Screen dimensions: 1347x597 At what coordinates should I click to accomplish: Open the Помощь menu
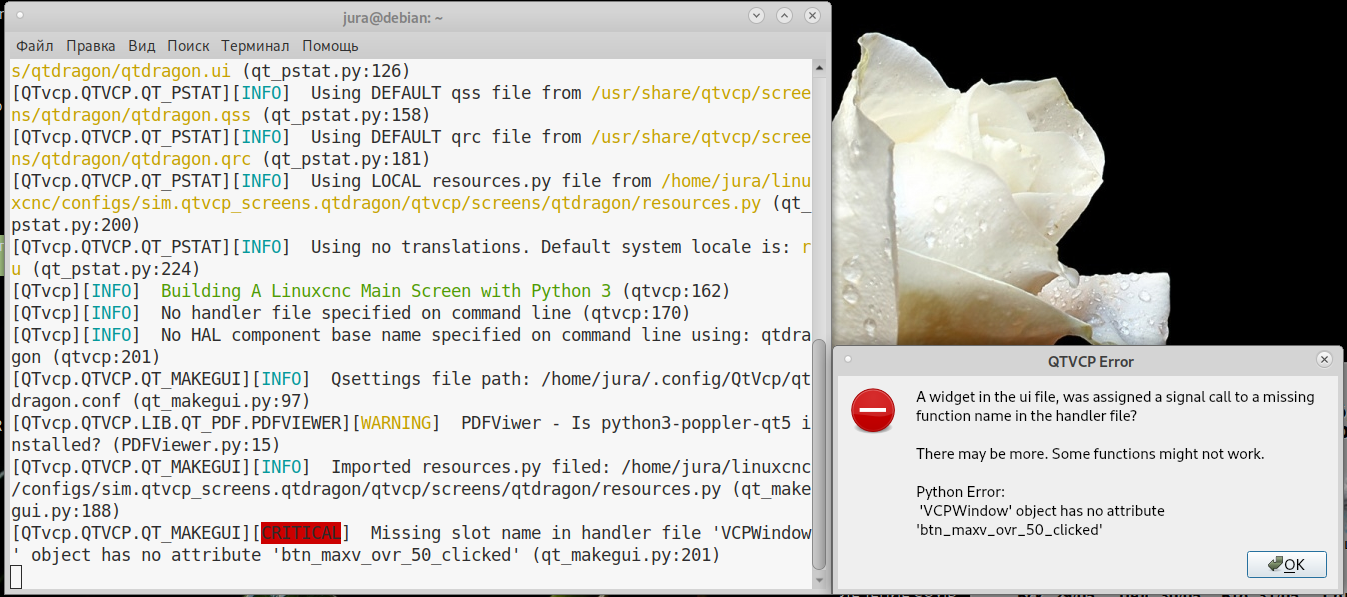tap(330, 46)
